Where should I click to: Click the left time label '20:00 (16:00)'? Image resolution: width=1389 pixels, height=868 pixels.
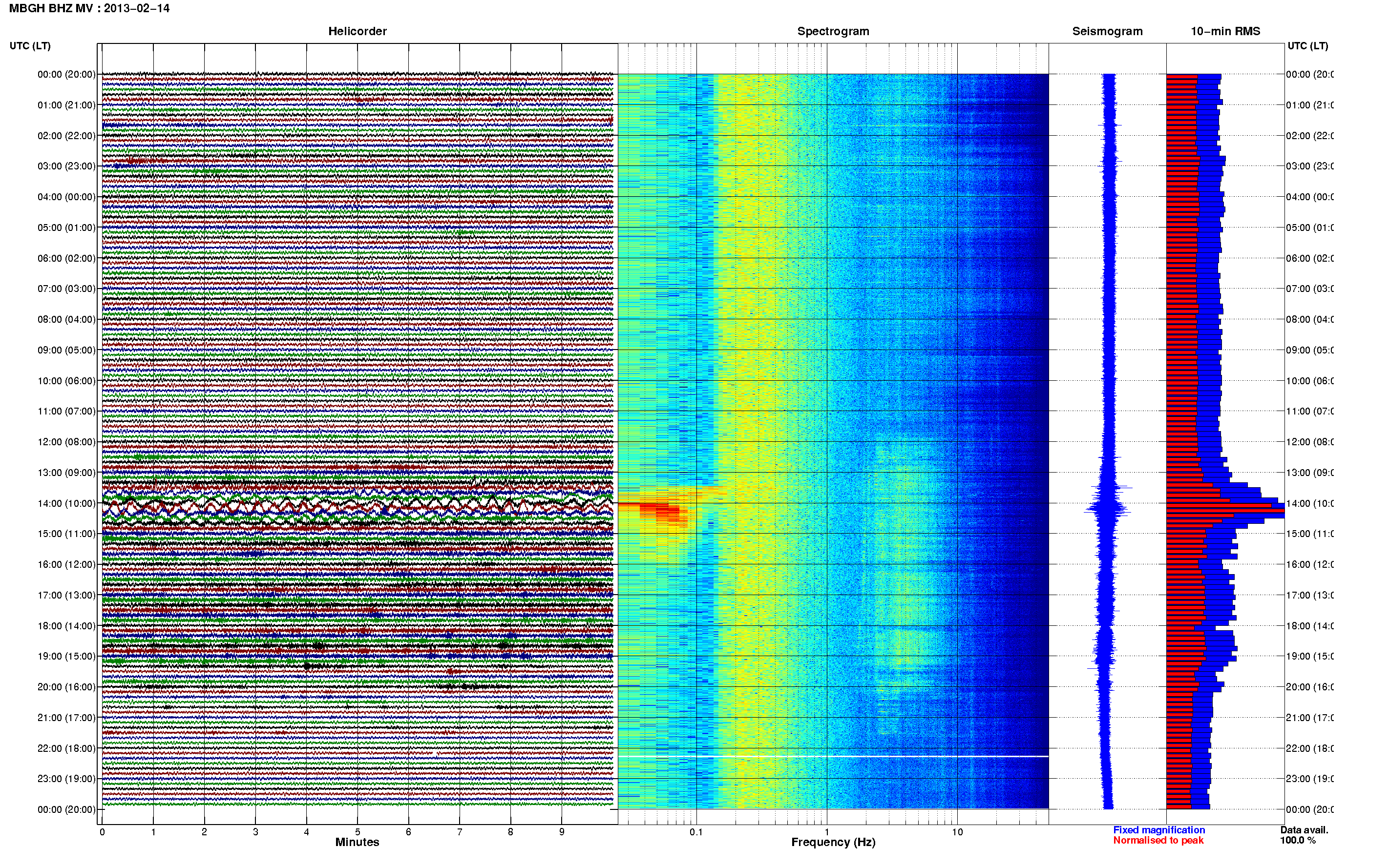66,686
